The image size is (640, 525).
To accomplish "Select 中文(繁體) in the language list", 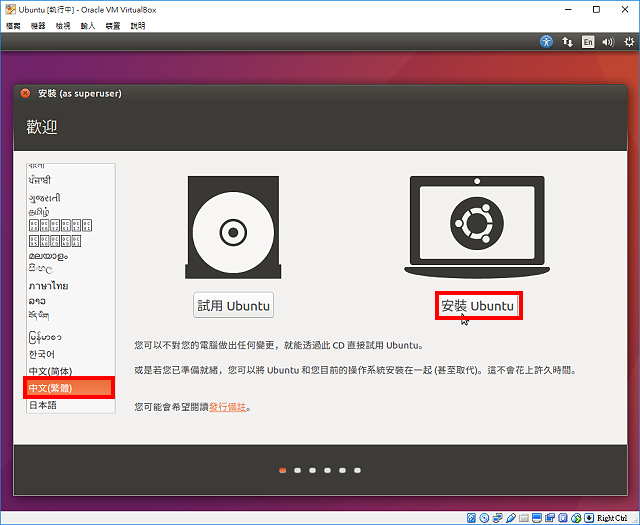I will 69,388.
